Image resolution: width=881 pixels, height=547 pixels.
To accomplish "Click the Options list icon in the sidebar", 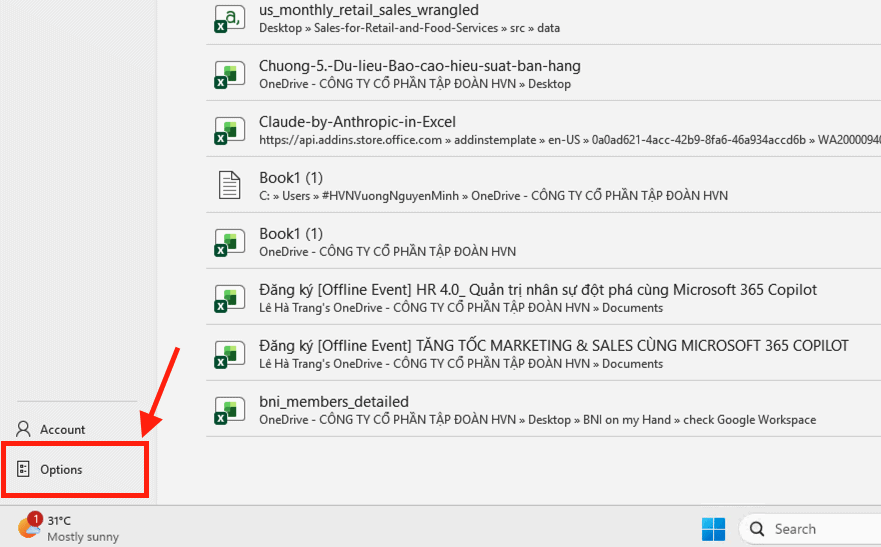I will pyautogui.click(x=24, y=469).
